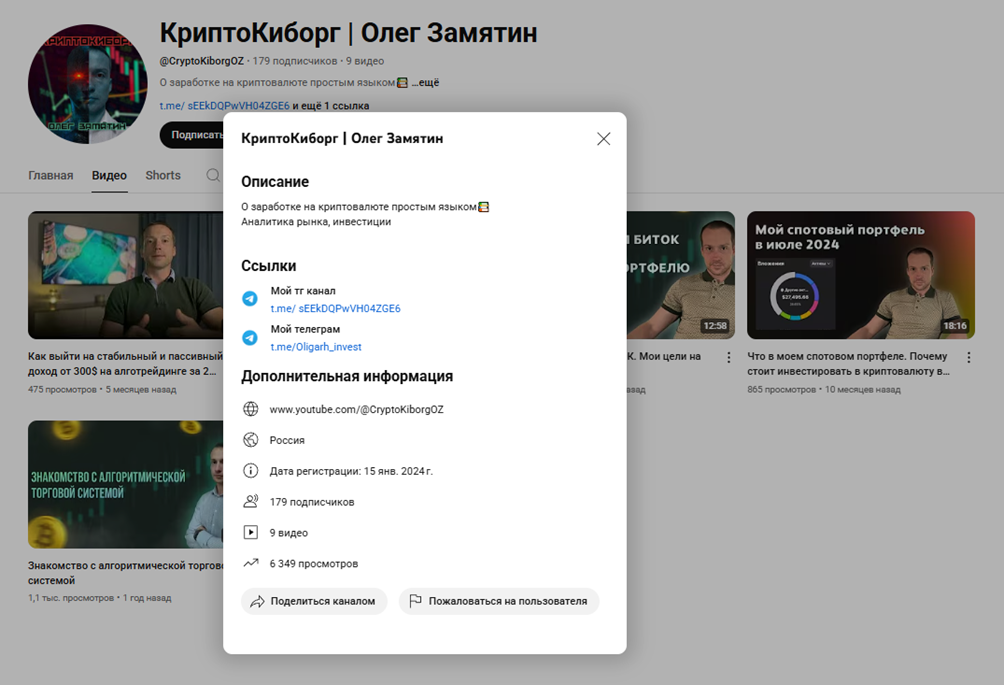1004x685 pixels.
Task: Report user via 'Пожаловаться на пользователя'
Action: click(x=499, y=601)
